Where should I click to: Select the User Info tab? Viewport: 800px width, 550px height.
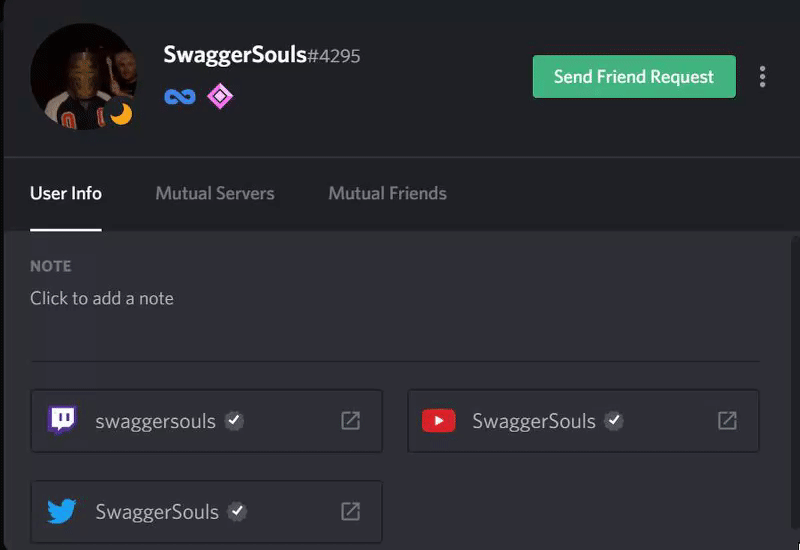tap(66, 193)
